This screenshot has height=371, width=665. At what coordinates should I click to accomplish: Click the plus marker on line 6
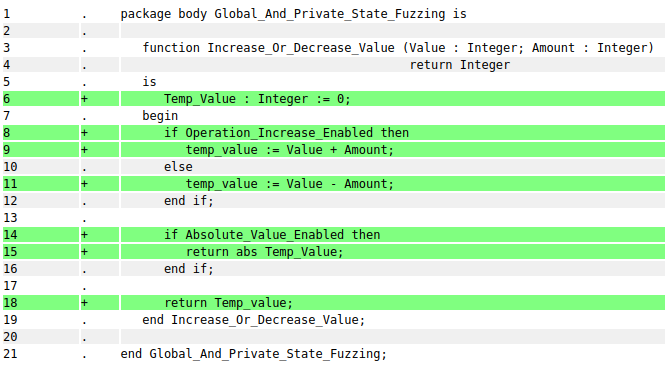point(84,99)
